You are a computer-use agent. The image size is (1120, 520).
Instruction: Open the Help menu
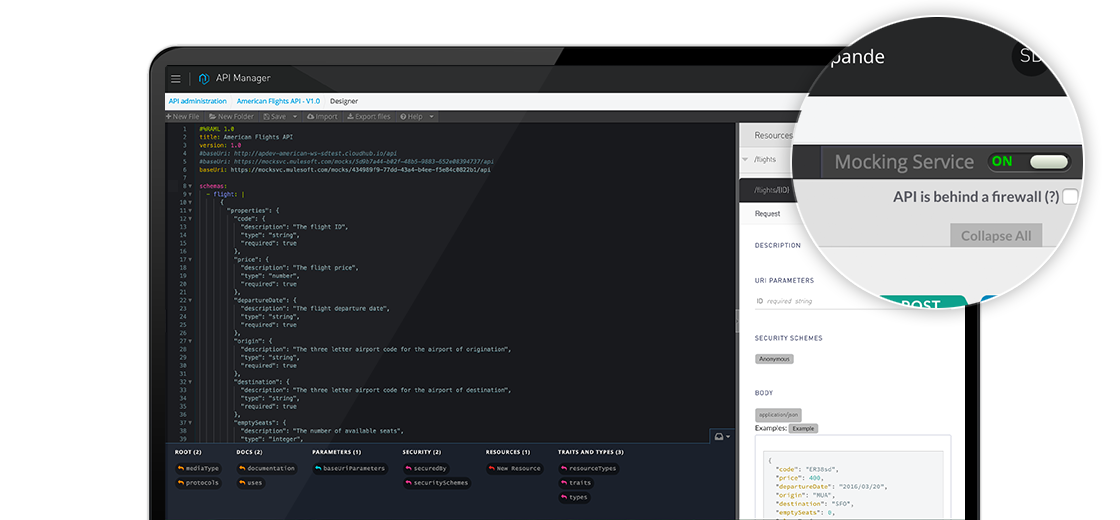(x=411, y=116)
